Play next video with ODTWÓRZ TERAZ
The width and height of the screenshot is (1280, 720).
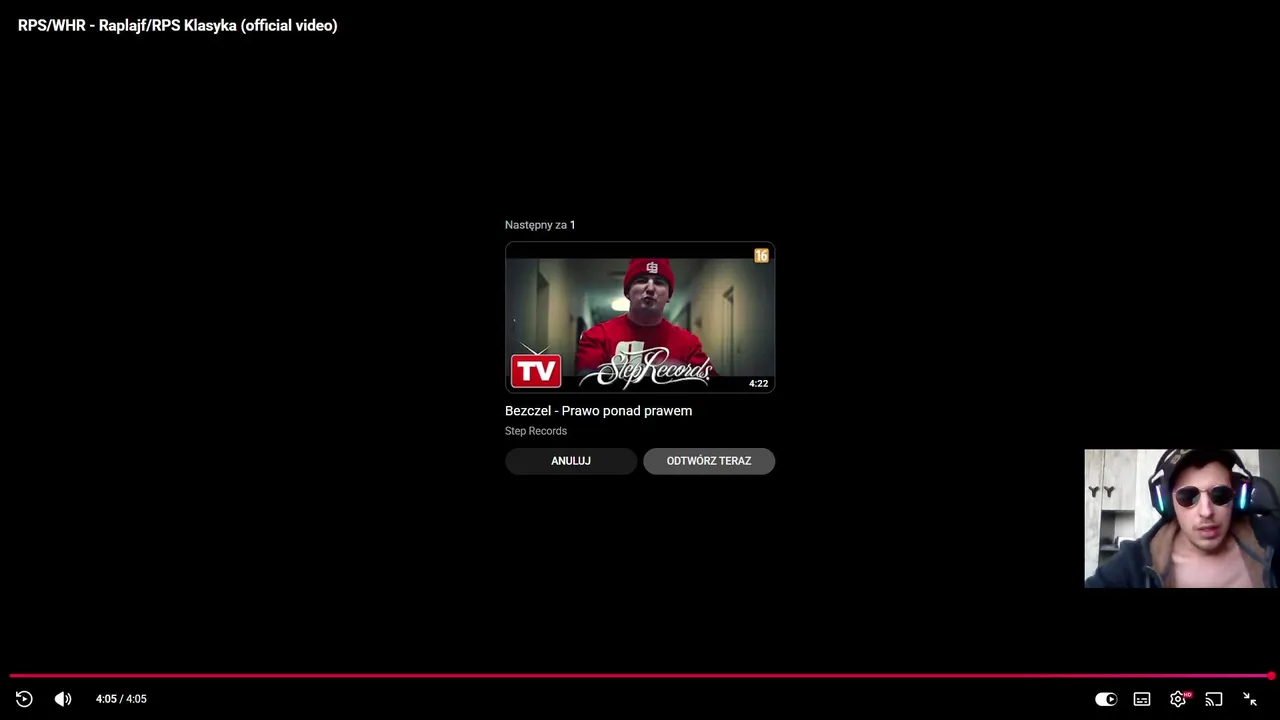pos(709,461)
